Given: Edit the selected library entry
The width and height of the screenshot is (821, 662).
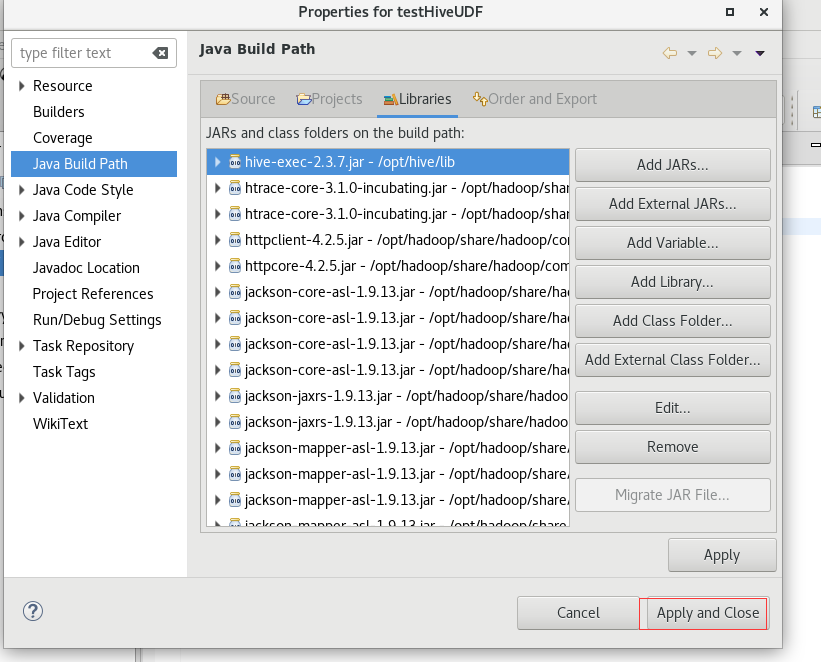Looking at the screenshot, I should (672, 408).
